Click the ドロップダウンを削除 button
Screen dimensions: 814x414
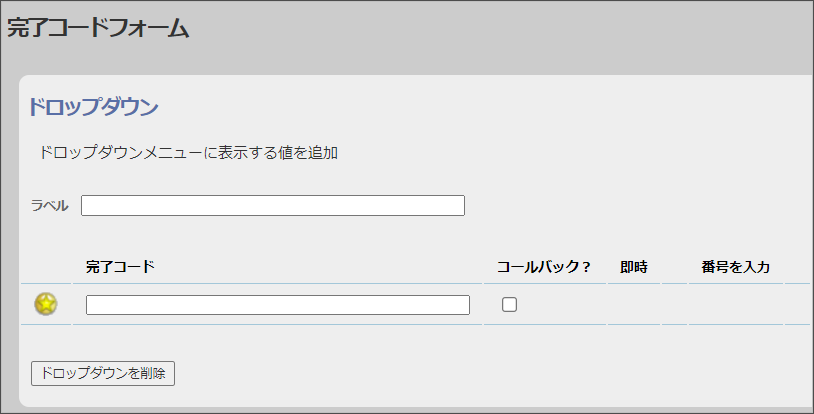click(103, 373)
